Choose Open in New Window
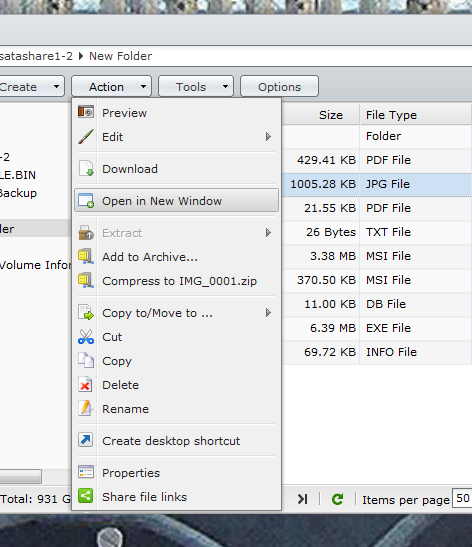 tap(177, 201)
